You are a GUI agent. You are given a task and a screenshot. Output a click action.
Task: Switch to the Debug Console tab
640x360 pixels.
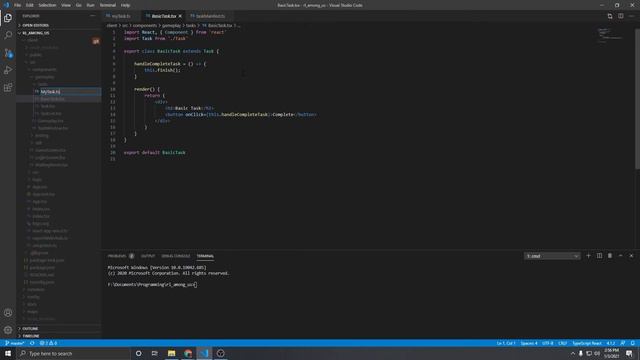(x=176, y=256)
